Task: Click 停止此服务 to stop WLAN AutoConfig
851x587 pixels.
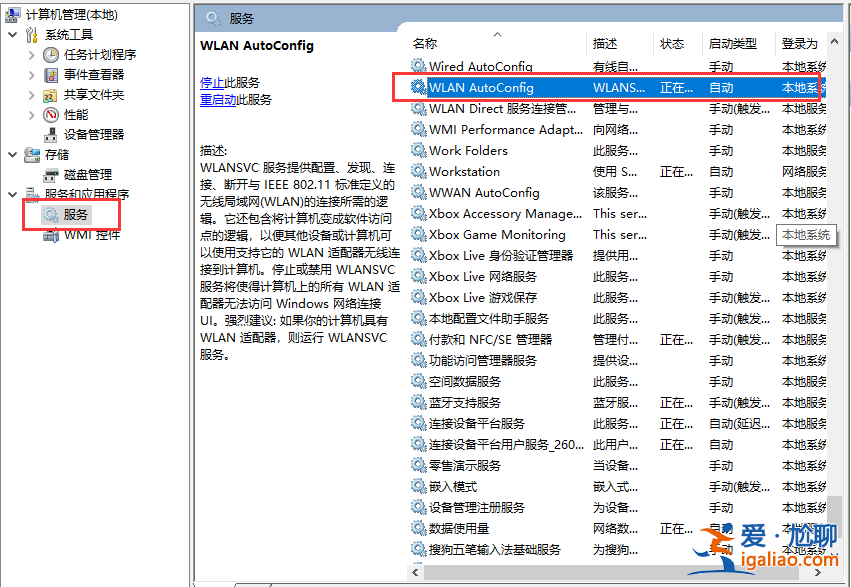Action: pyautogui.click(x=214, y=81)
